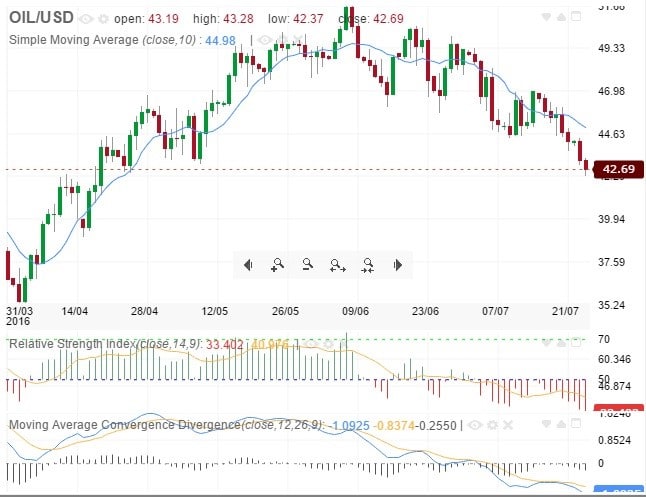Viewport: 646px width, 497px height.
Task: Remove the MACD indicator with X icon
Action: 509,425
